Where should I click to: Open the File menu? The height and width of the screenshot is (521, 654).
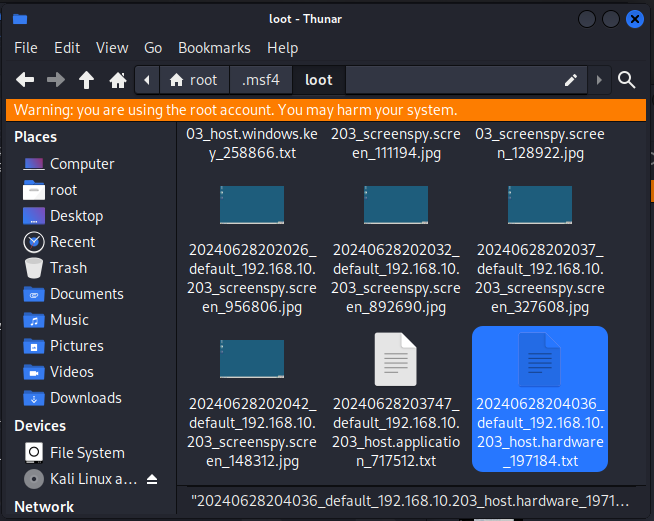click(26, 48)
